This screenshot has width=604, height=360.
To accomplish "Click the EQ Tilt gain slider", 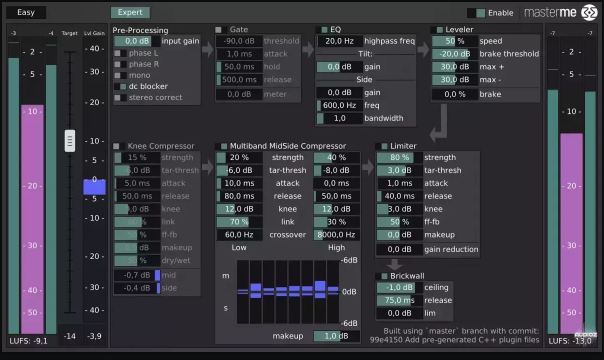I will (339, 67).
